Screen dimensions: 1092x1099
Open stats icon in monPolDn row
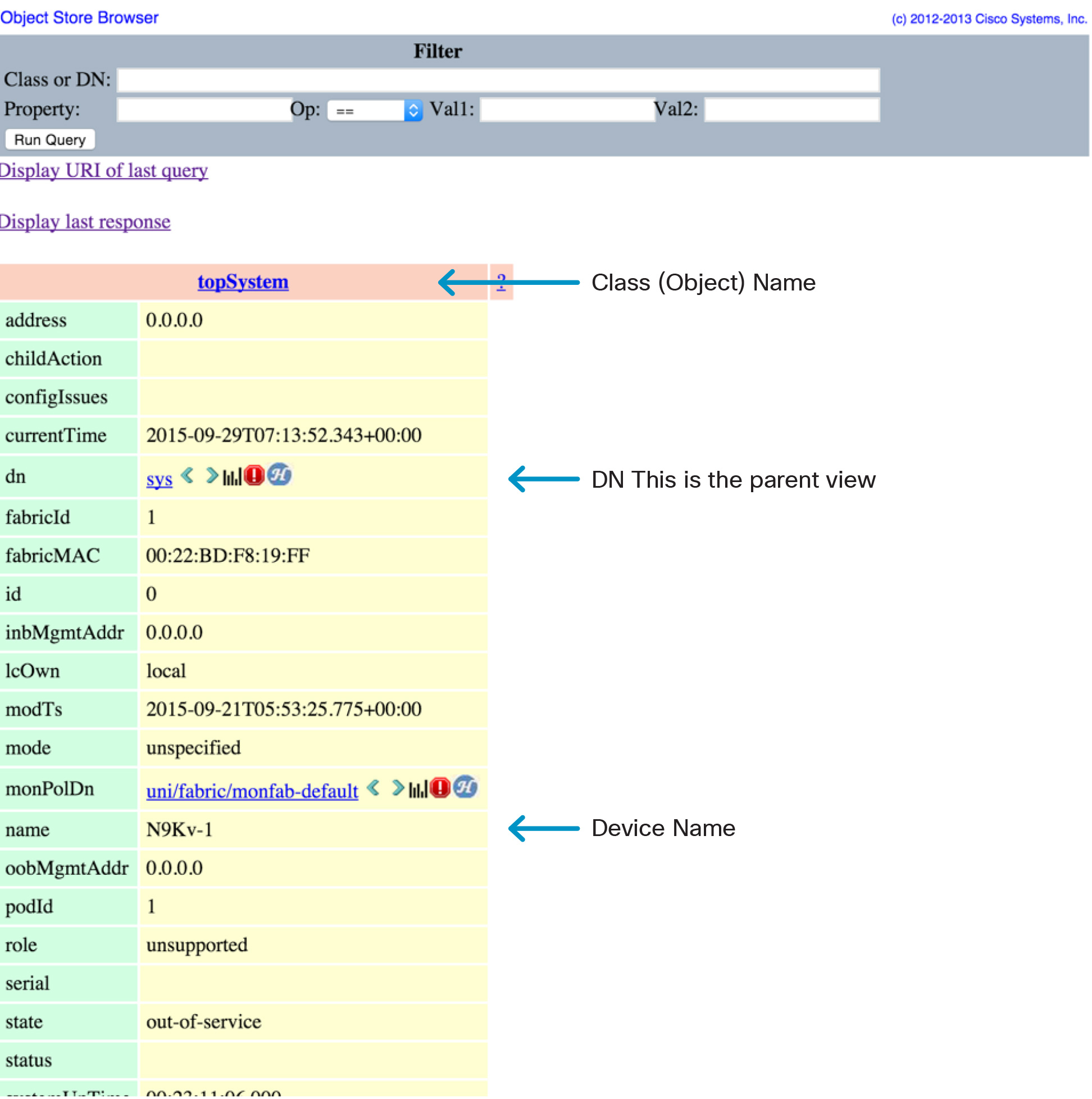(418, 789)
